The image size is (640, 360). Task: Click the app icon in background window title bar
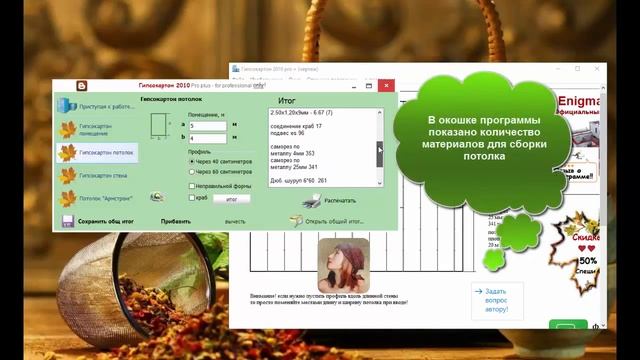[236, 69]
